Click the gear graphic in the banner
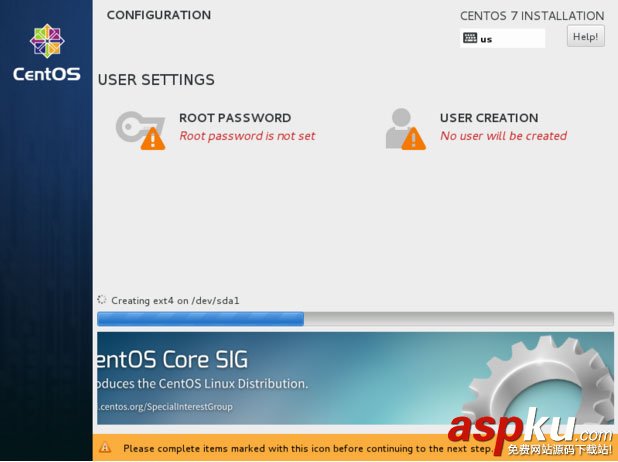The width and height of the screenshot is (618, 462). [x=543, y=387]
